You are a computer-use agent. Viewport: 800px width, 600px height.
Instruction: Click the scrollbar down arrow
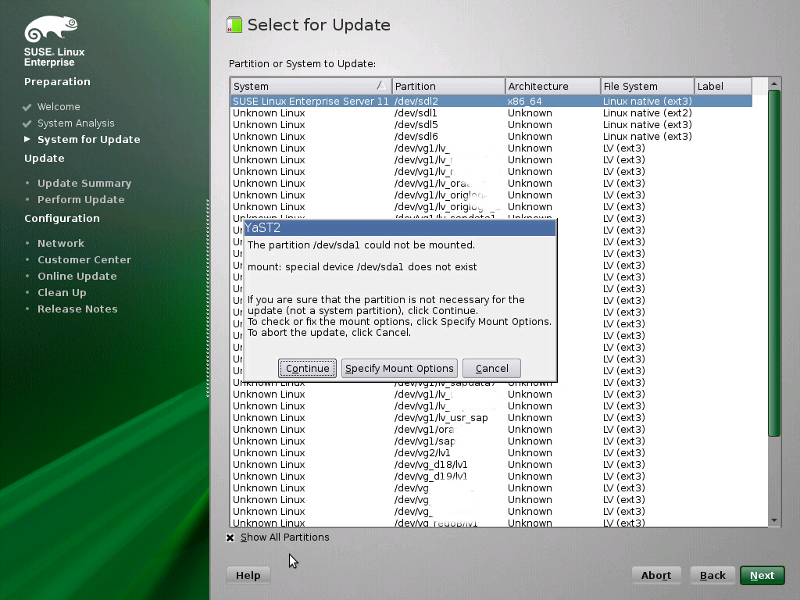coord(774,519)
